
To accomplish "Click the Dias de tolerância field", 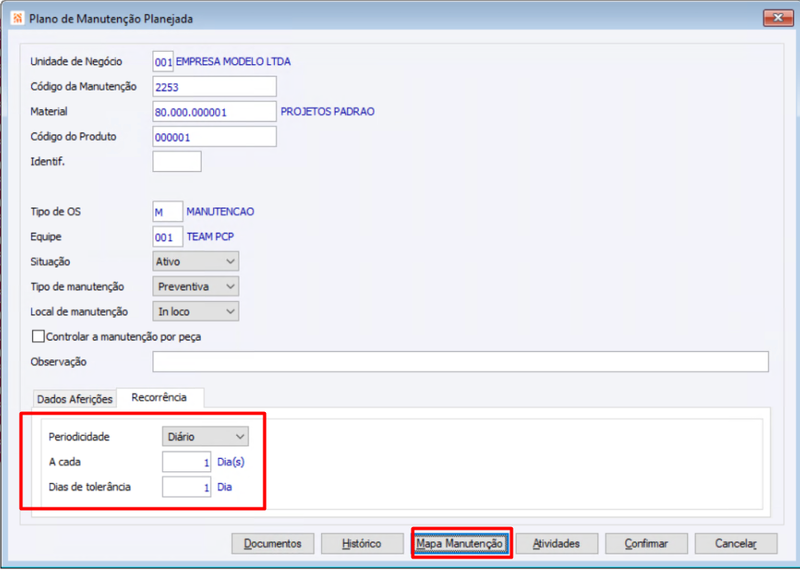I will [x=186, y=487].
